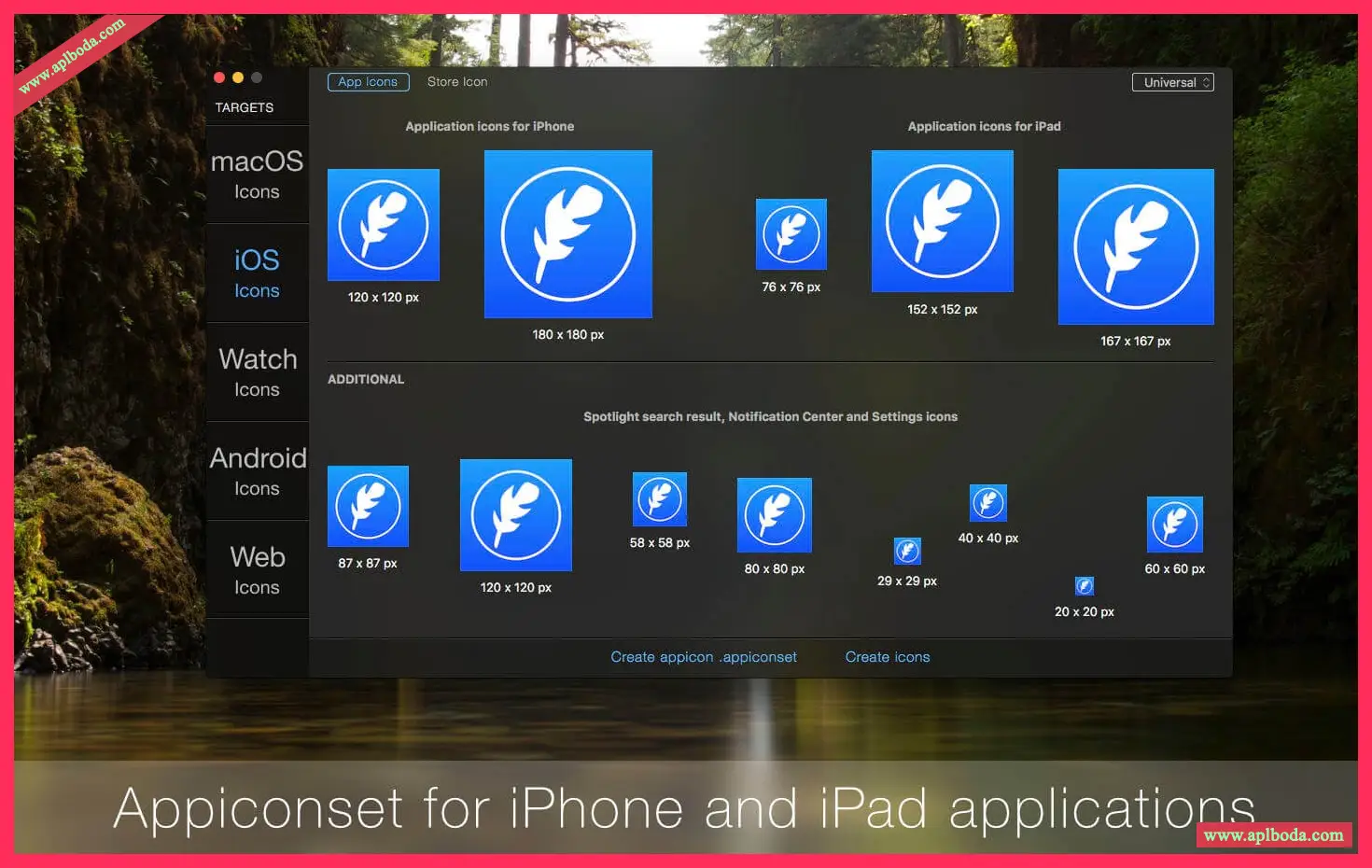Select Watch Icons target

coord(258,372)
